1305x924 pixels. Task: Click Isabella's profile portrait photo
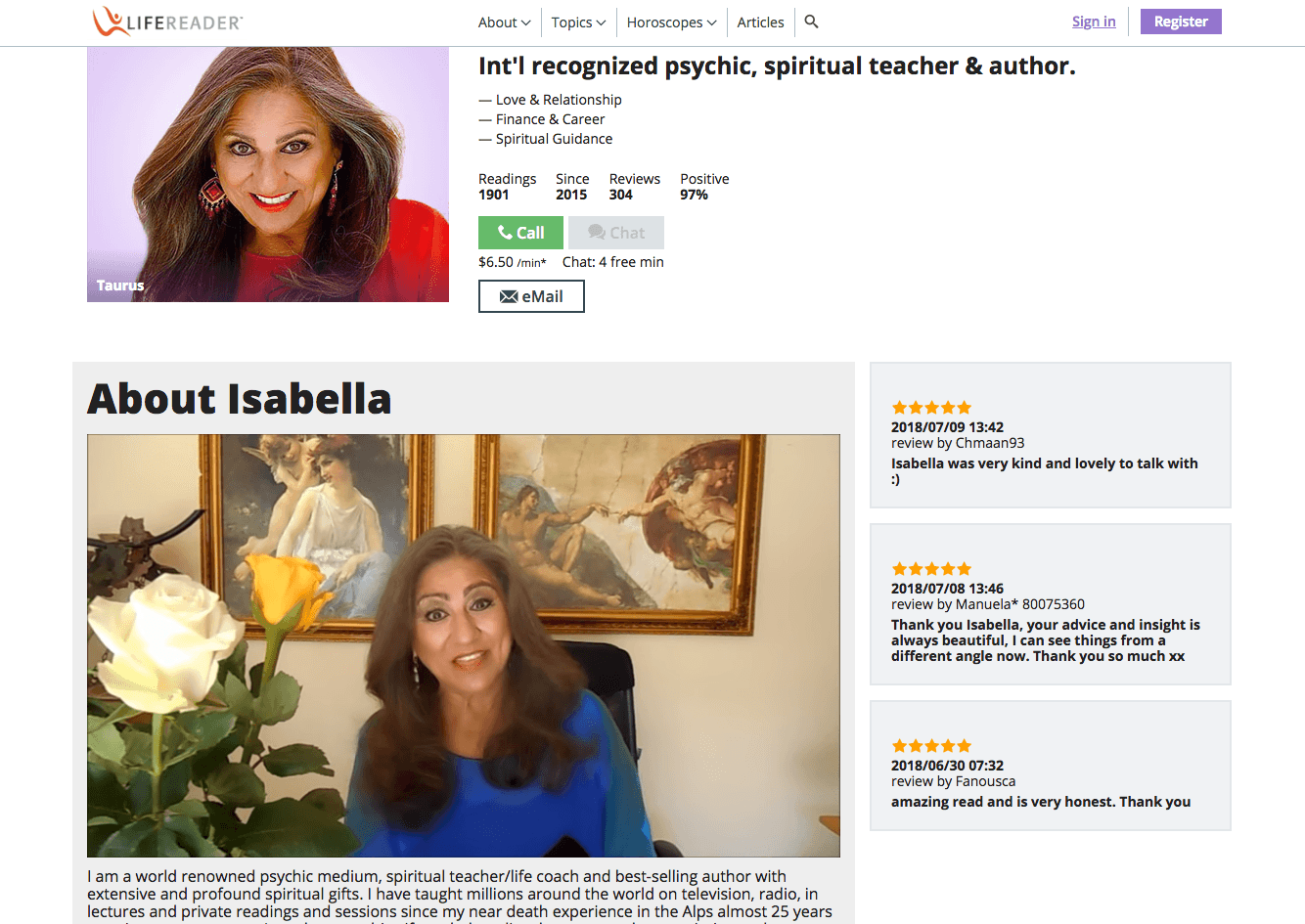268,174
